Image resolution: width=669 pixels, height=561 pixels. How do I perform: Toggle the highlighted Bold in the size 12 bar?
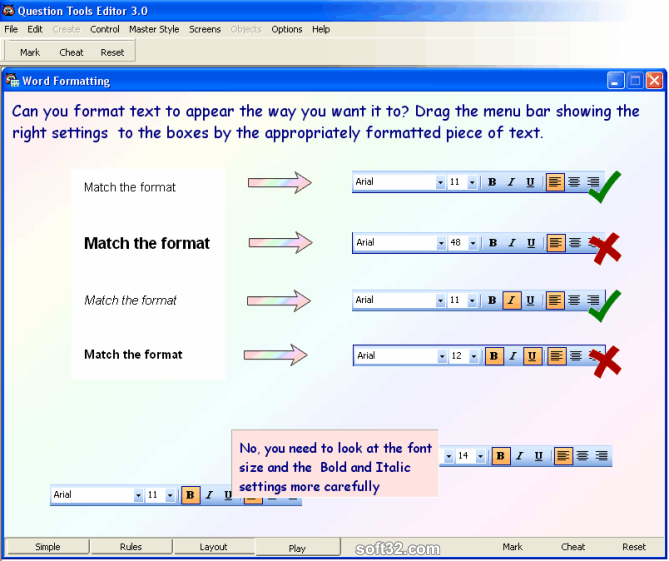494,356
